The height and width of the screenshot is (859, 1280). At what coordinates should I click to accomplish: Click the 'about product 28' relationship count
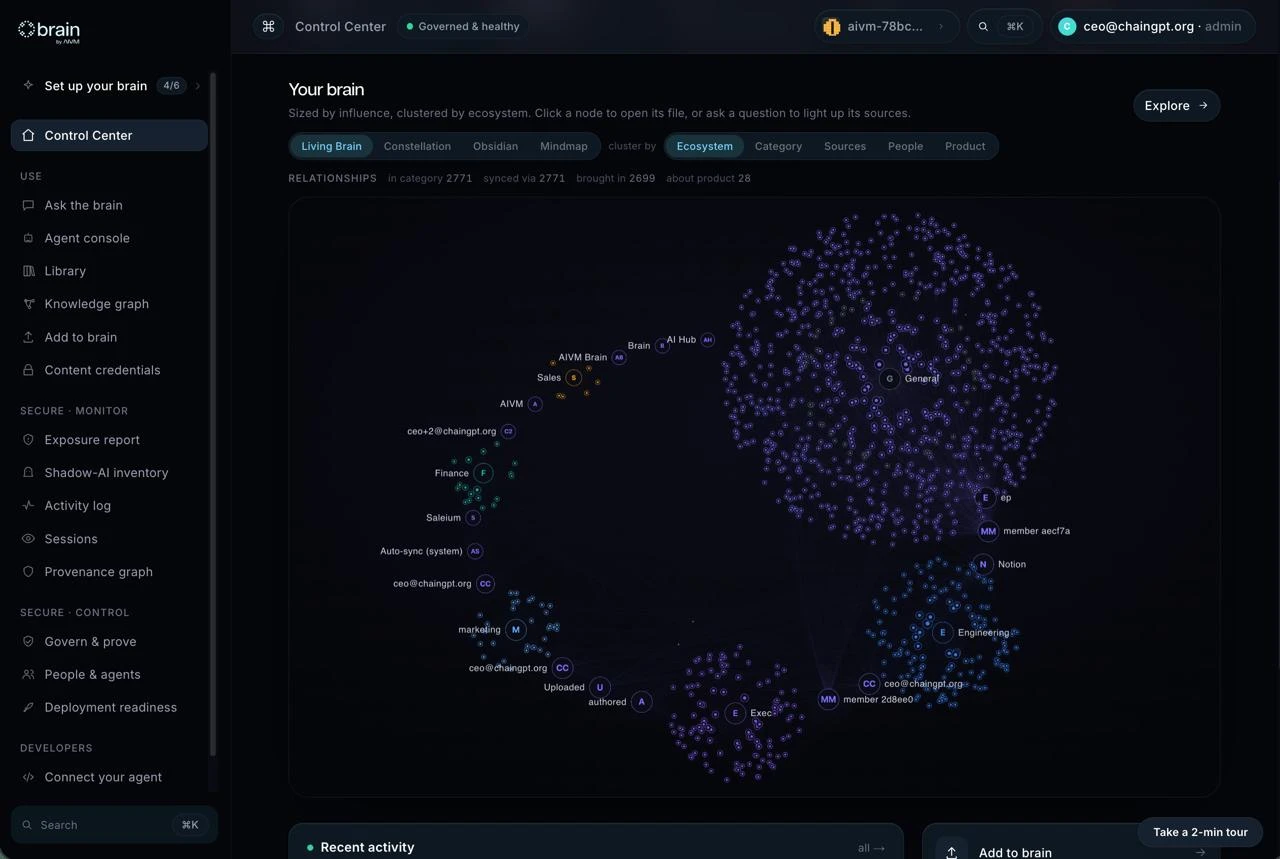[708, 178]
